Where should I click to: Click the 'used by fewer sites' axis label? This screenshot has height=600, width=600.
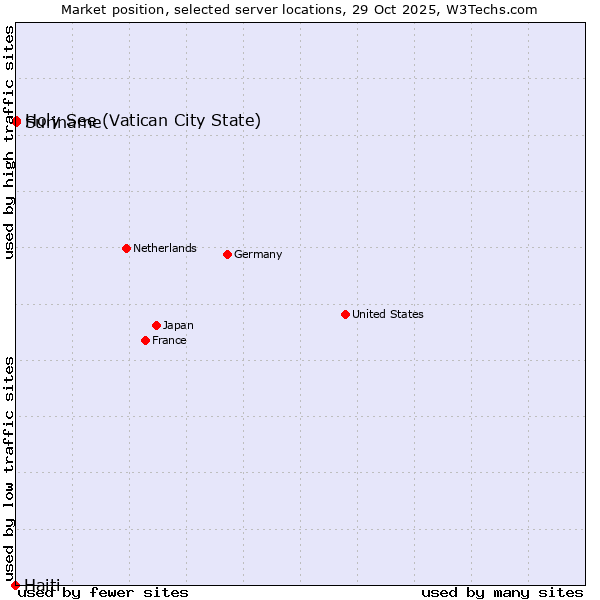[x=103, y=592]
